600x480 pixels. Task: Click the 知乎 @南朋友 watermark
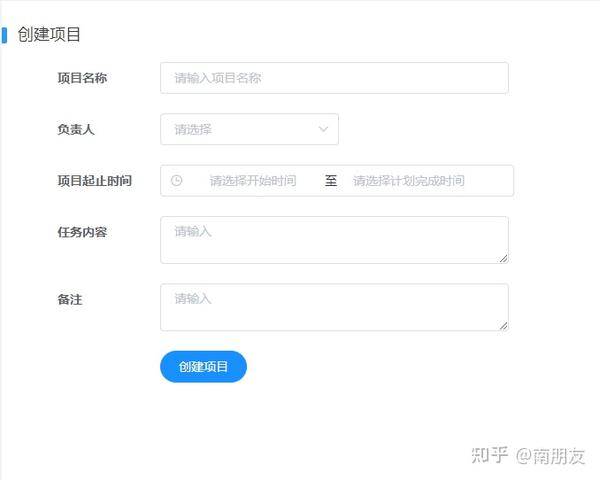click(528, 456)
